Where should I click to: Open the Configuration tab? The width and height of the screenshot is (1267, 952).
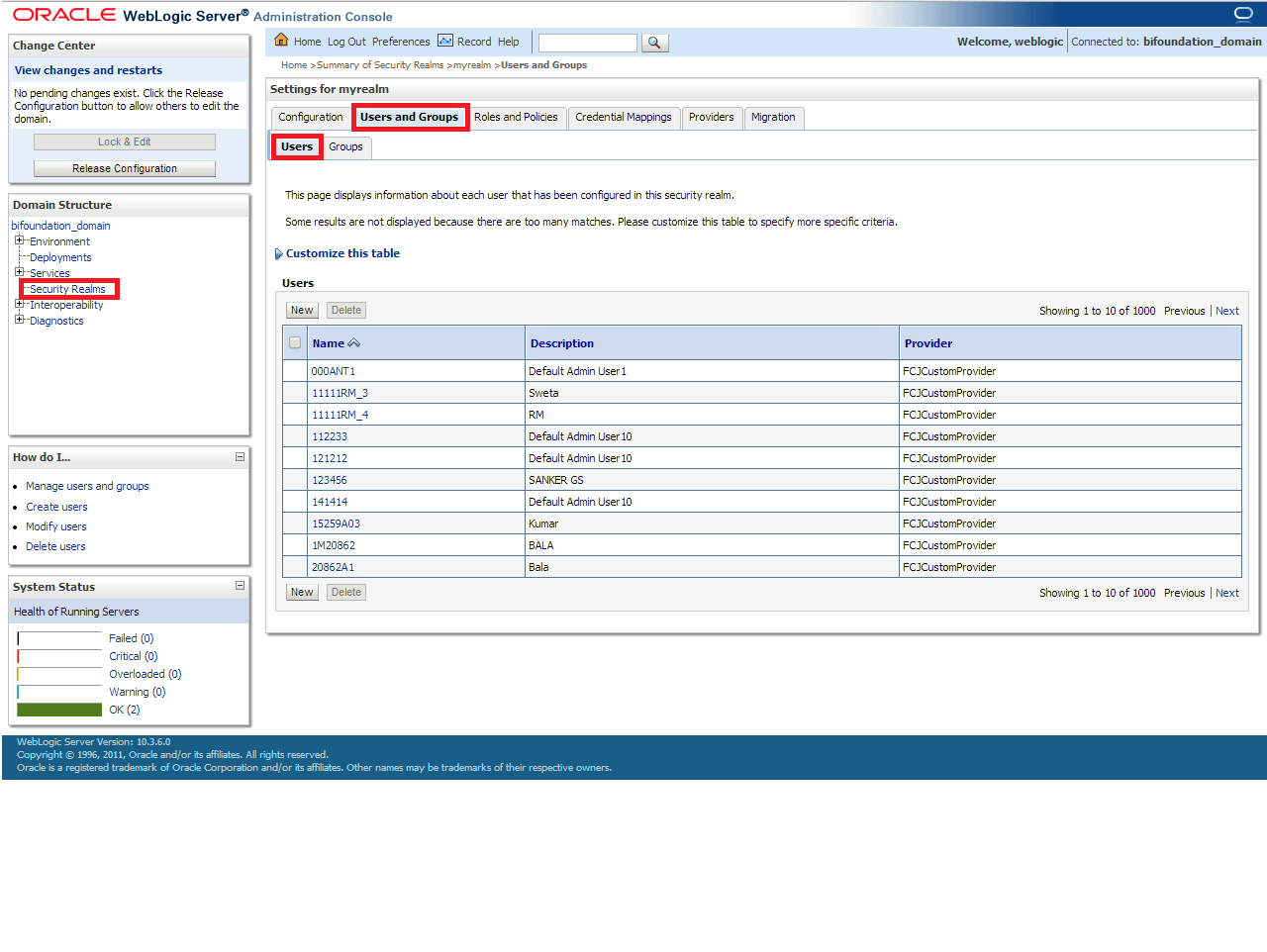(311, 118)
